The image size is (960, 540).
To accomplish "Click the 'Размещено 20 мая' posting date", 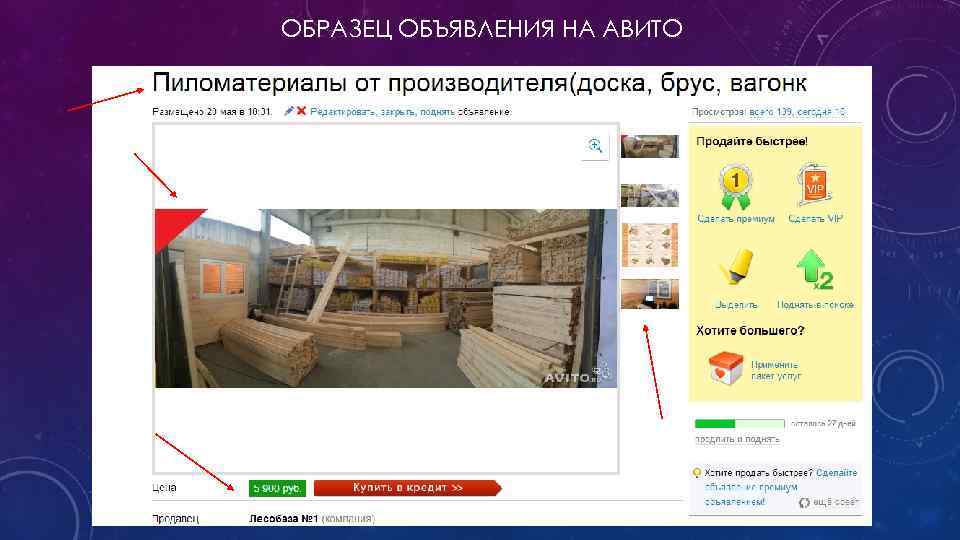I will point(212,111).
